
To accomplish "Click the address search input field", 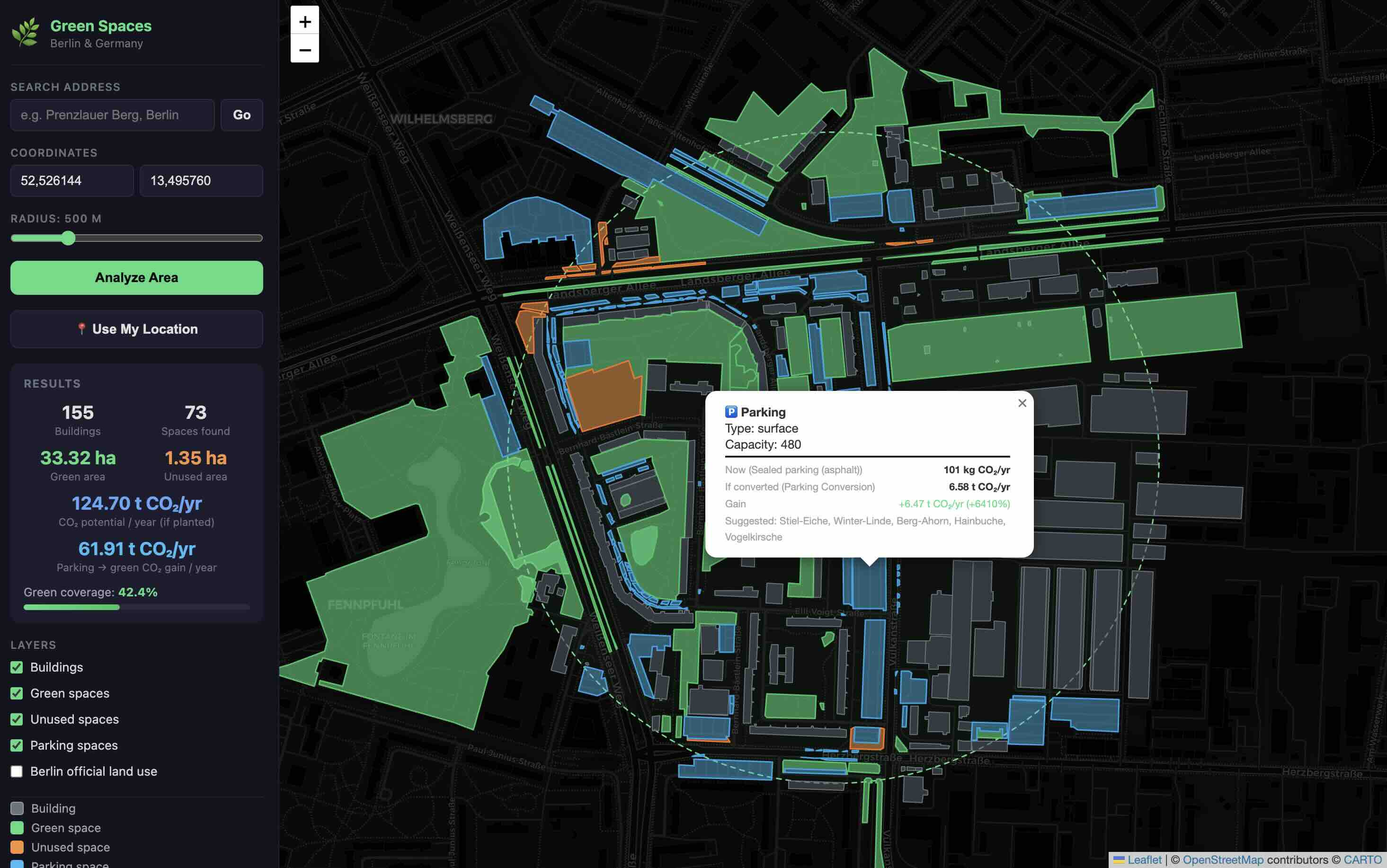I will coord(112,115).
